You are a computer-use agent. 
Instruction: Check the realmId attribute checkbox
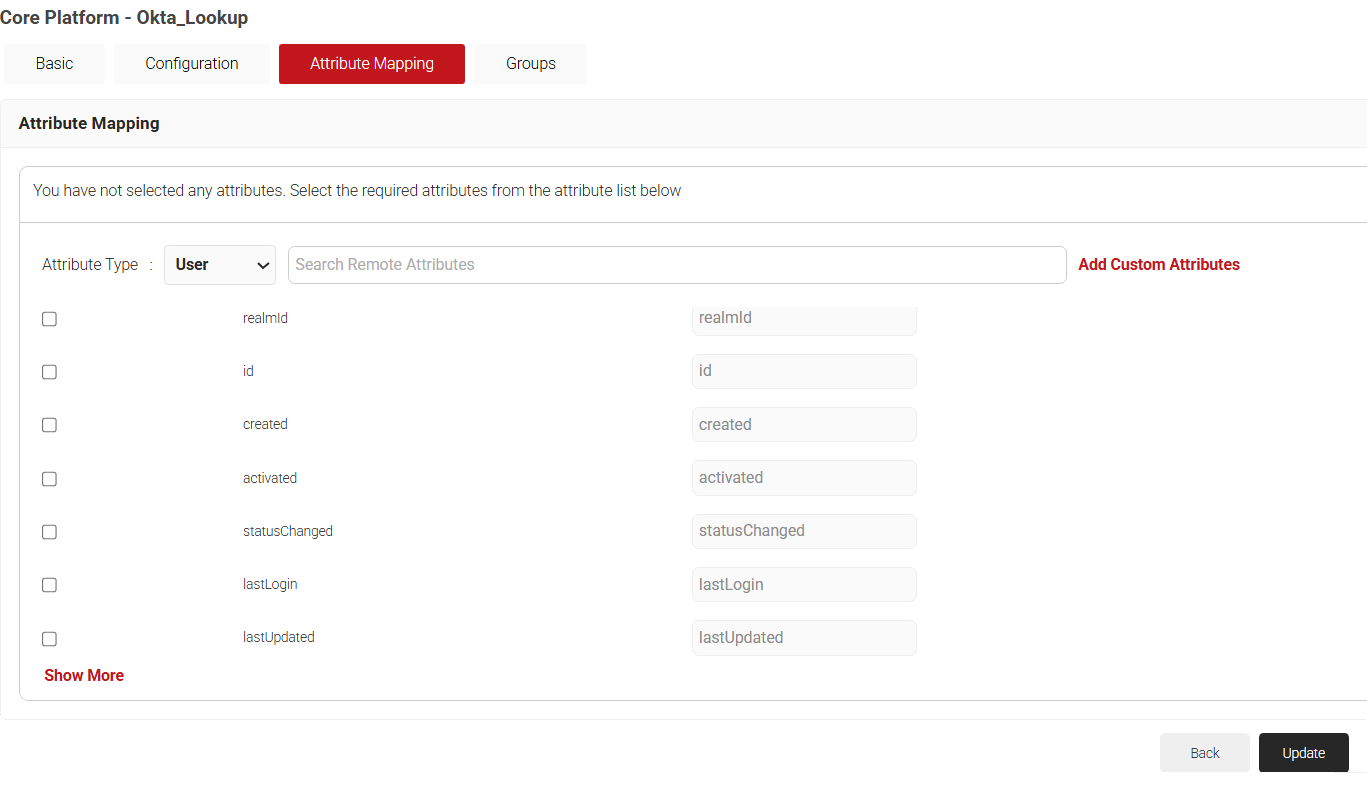(x=49, y=319)
